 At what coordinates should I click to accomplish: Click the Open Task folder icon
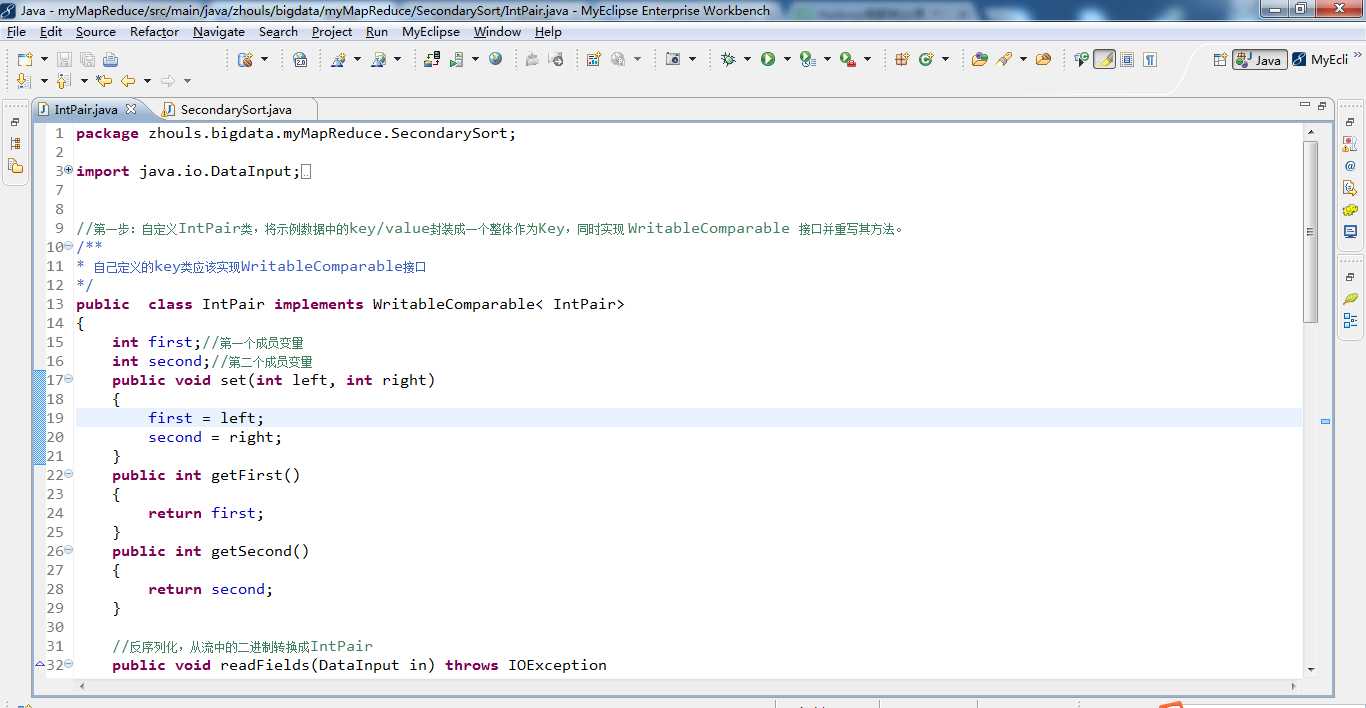click(x=1043, y=59)
